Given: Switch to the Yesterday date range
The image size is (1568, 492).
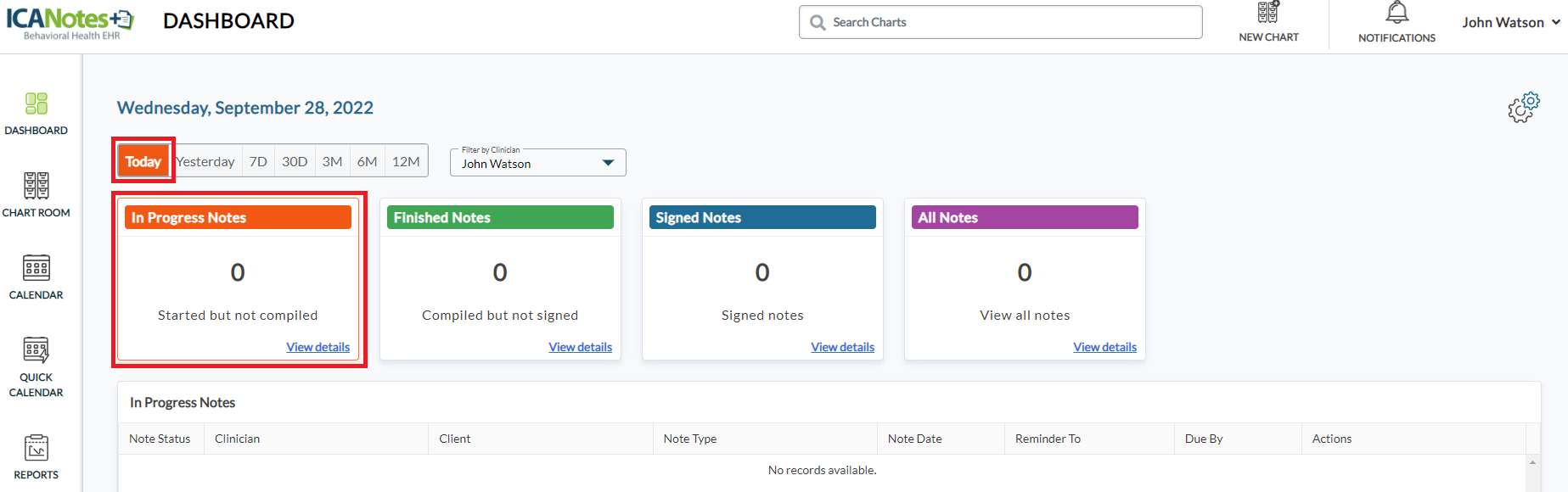Looking at the screenshot, I should 205,162.
